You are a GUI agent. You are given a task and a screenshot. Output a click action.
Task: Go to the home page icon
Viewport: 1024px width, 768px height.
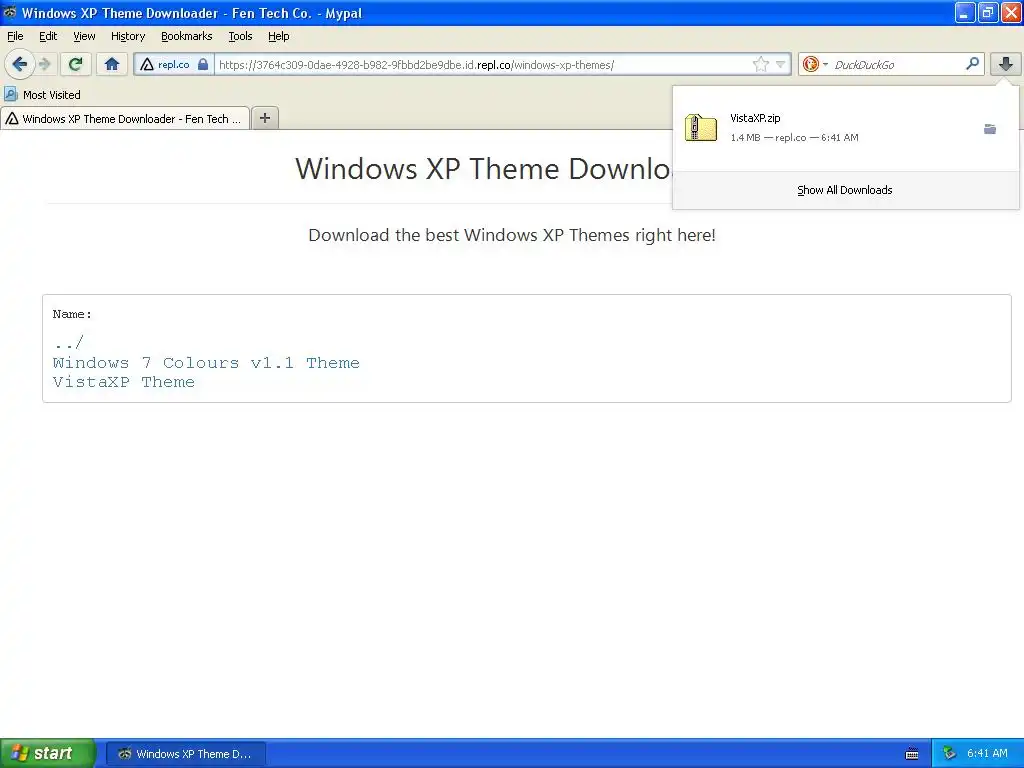coord(112,64)
